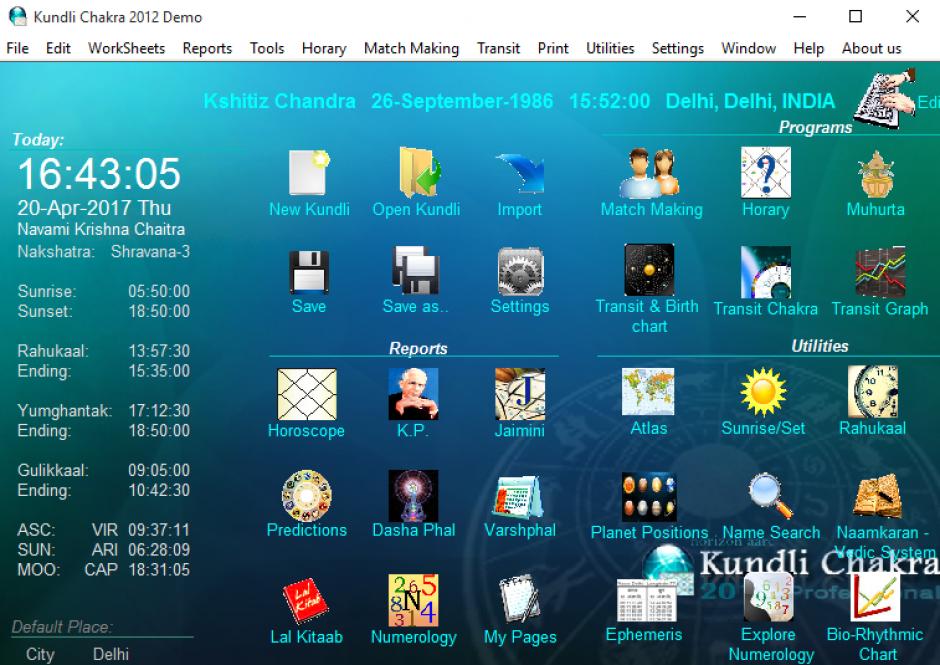Open the File menu

(17, 48)
